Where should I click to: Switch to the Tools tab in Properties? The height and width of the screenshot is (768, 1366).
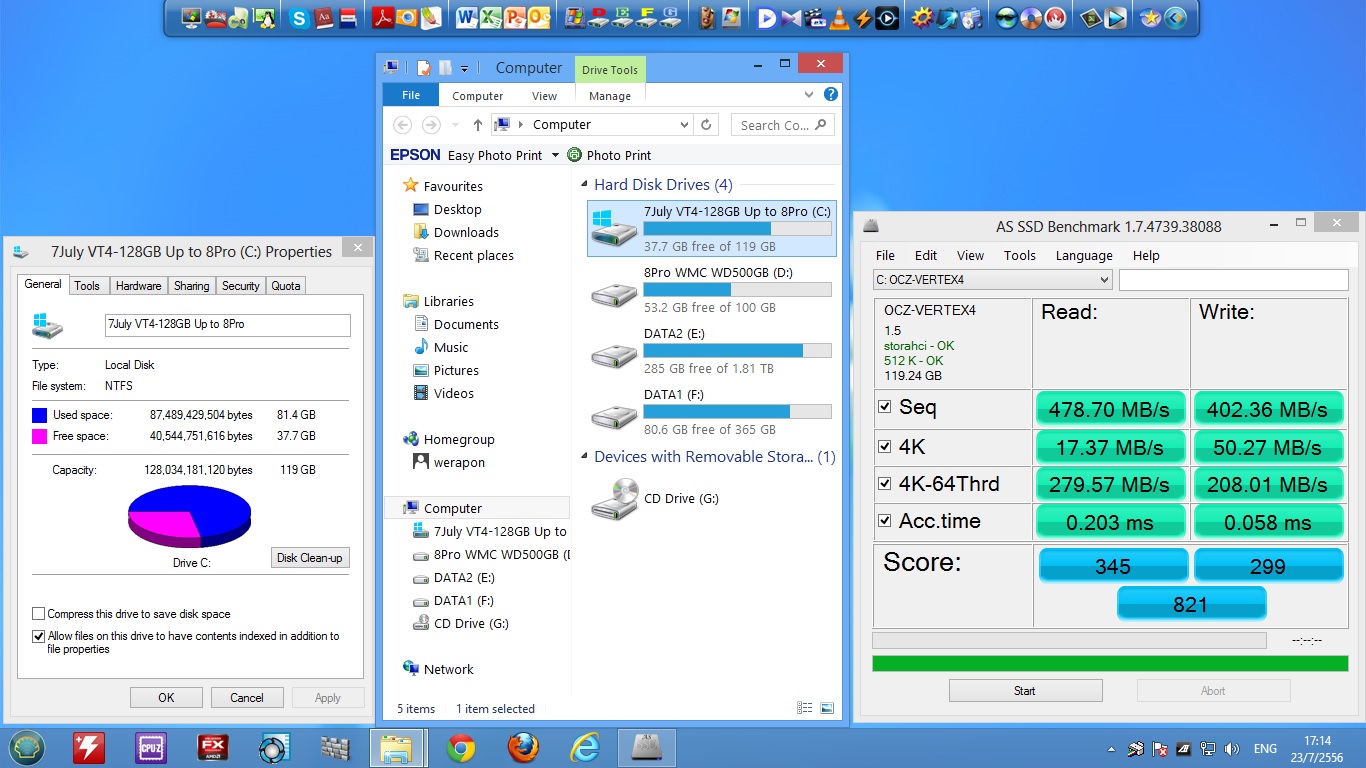(x=87, y=286)
